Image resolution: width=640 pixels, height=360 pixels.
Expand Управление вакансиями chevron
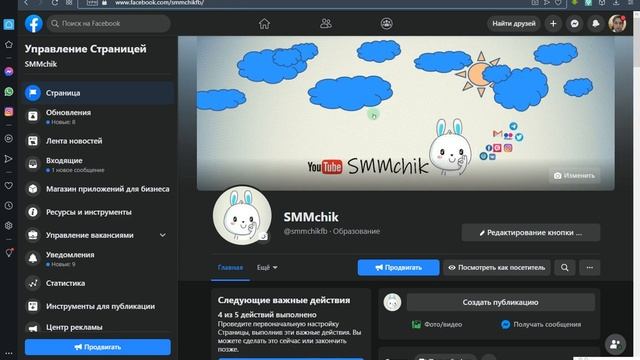162,235
